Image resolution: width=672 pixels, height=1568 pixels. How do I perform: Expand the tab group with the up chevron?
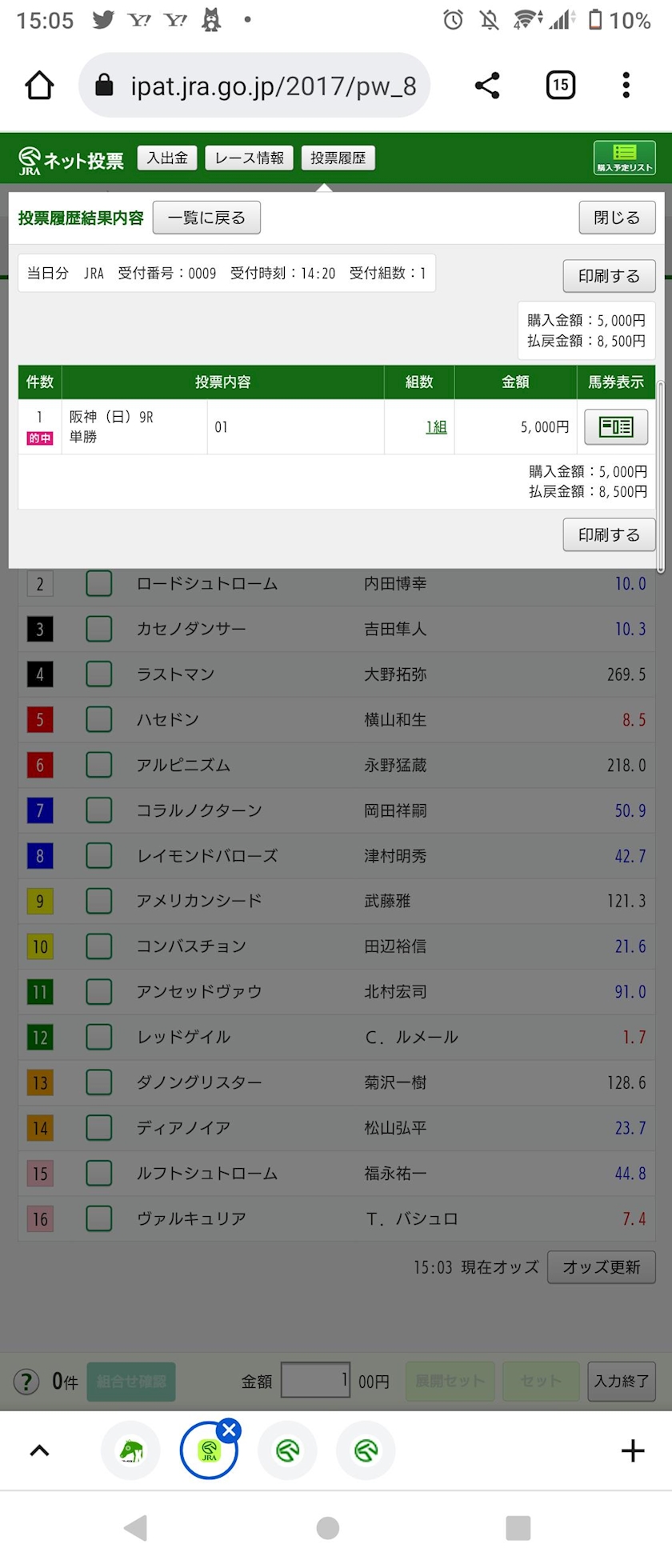(39, 1450)
